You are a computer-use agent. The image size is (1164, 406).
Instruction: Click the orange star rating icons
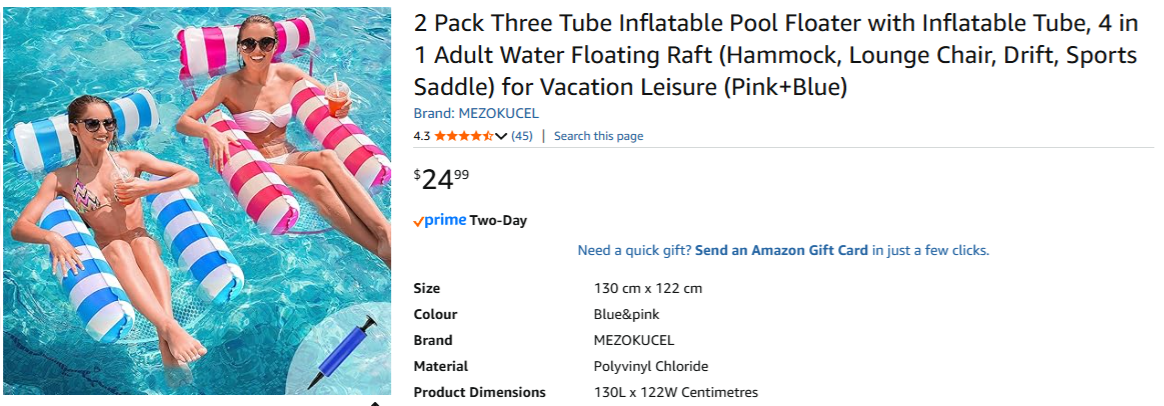pos(463,136)
